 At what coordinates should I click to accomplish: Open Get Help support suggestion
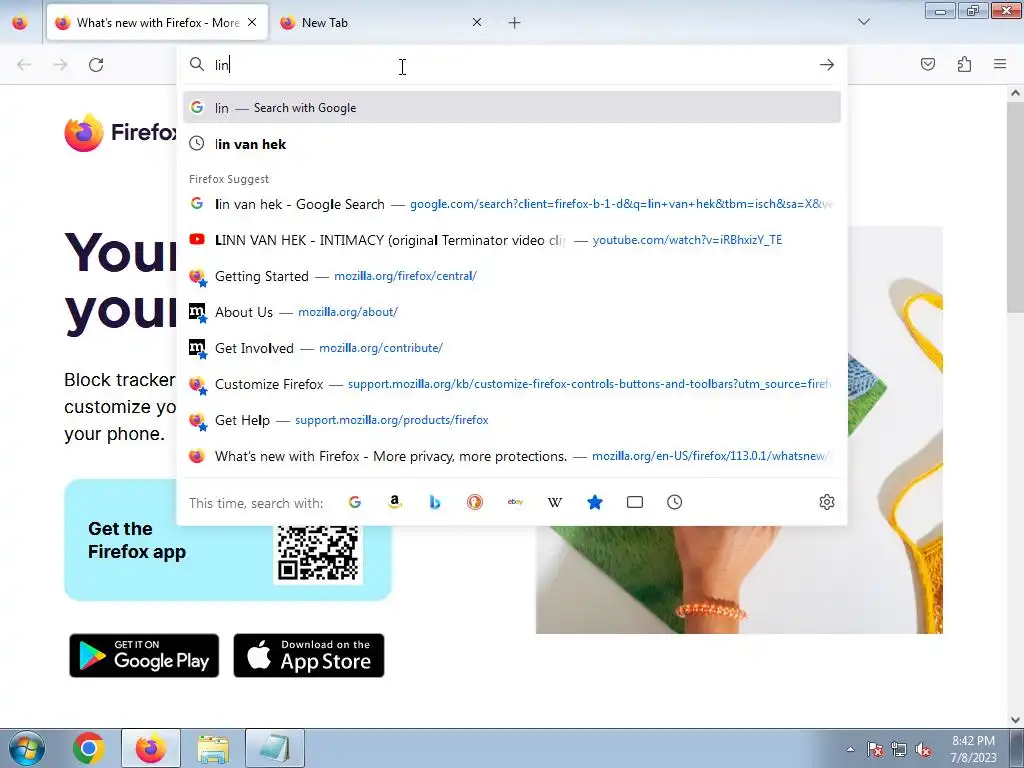tap(512, 420)
